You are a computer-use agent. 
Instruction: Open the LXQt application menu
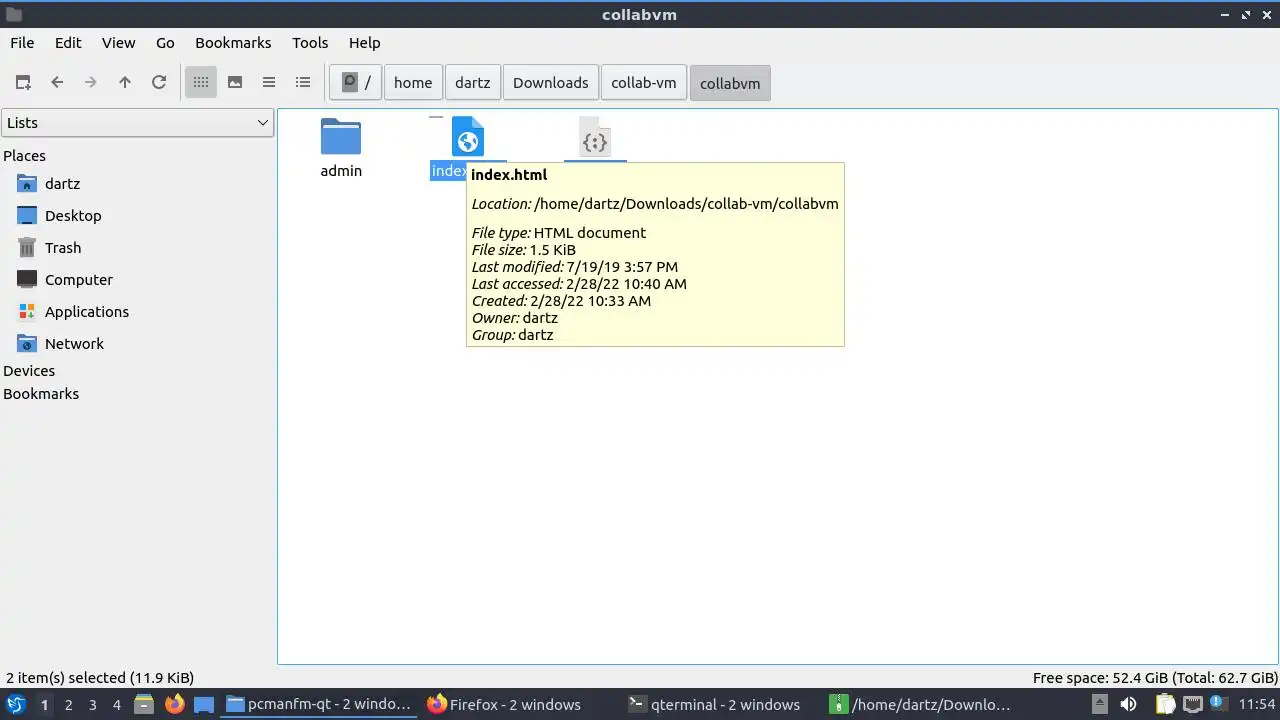[16, 704]
